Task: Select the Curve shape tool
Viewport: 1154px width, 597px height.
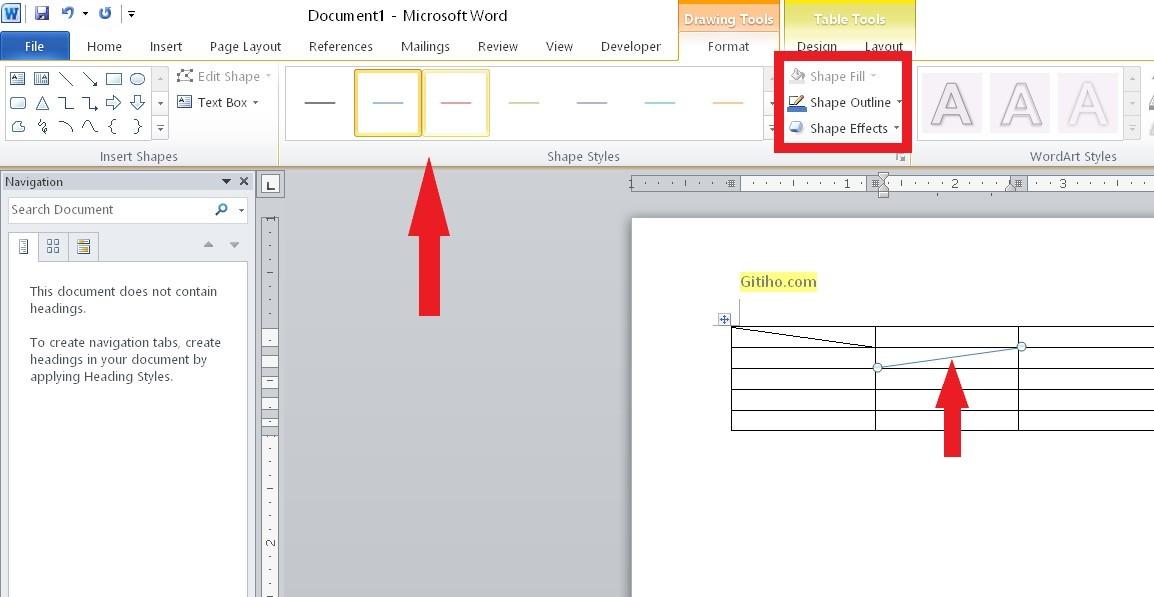Action: pos(90,127)
